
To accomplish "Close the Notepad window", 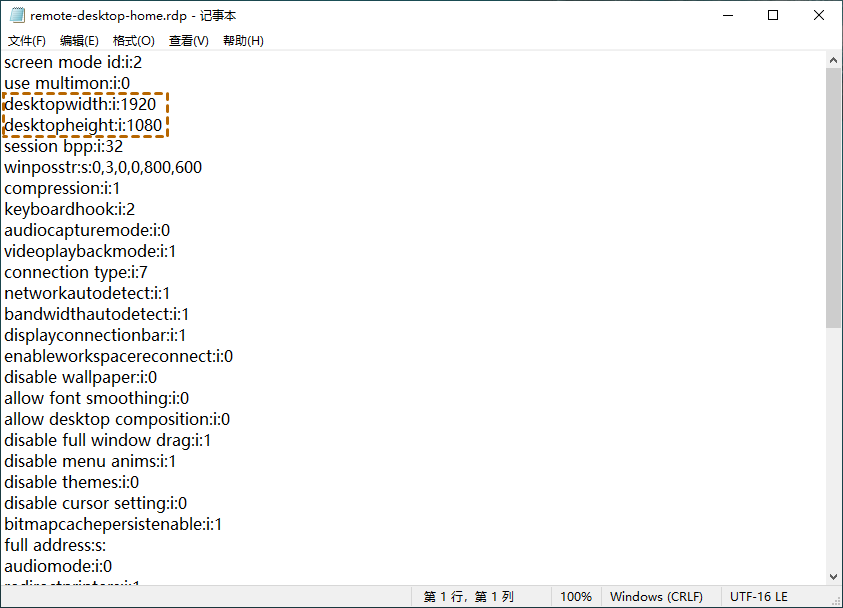I will click(x=819, y=15).
